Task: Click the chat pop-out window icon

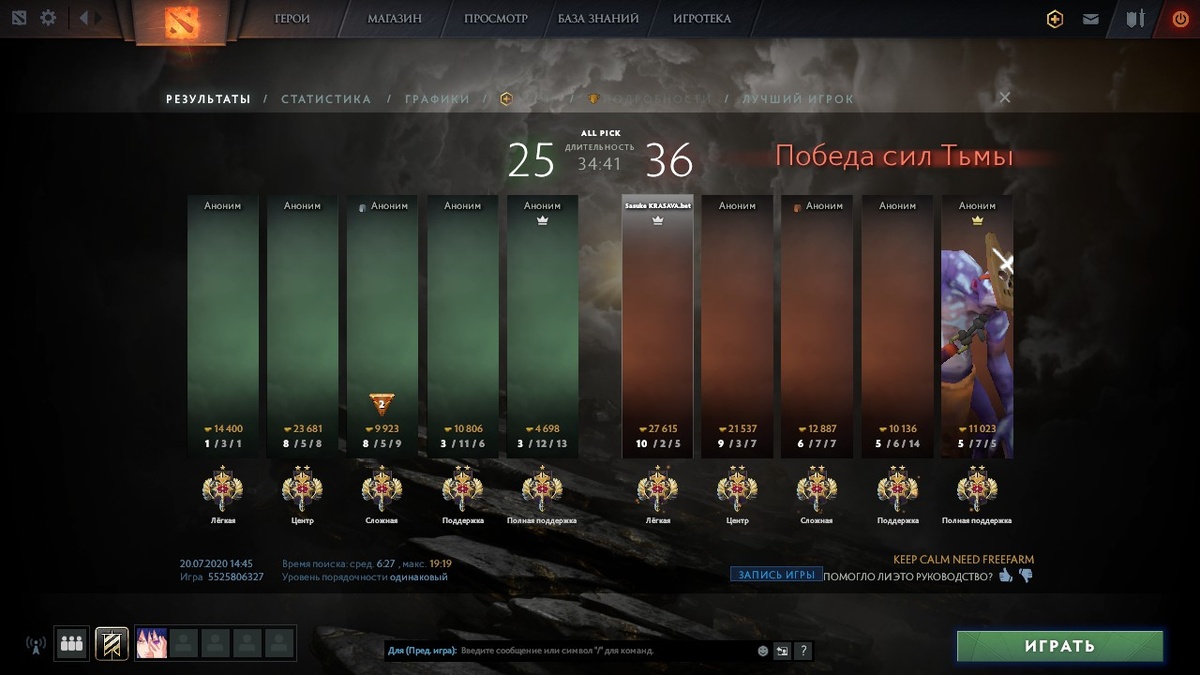Action: (x=782, y=650)
